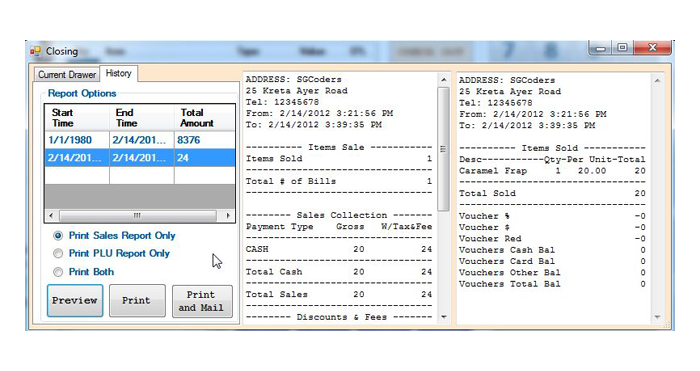Viewport: 700px width, 371px height.
Task: Click the Closing window app icon
Action: (x=35, y=51)
